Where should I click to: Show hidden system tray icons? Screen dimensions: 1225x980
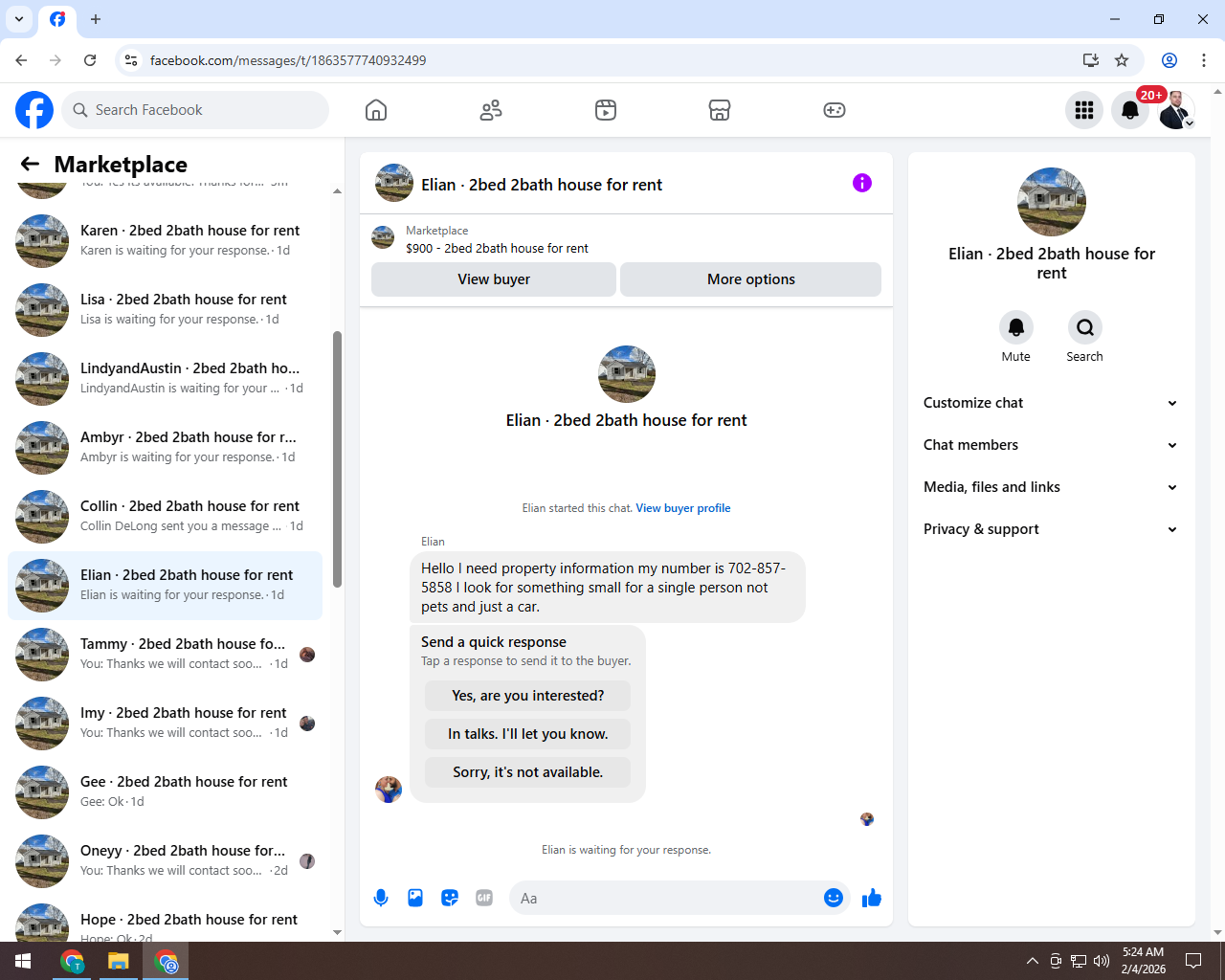click(1032, 961)
